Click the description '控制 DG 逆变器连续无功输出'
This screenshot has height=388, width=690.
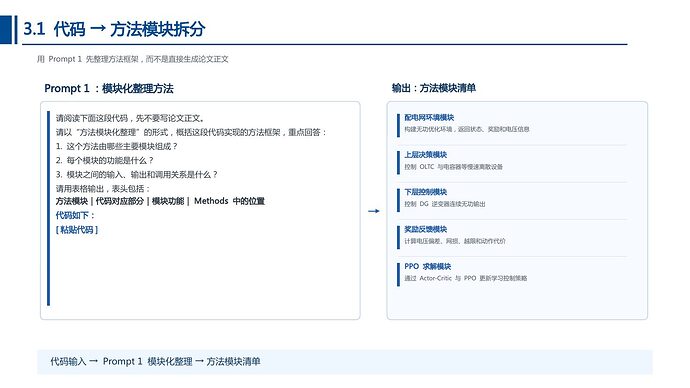click(445, 204)
